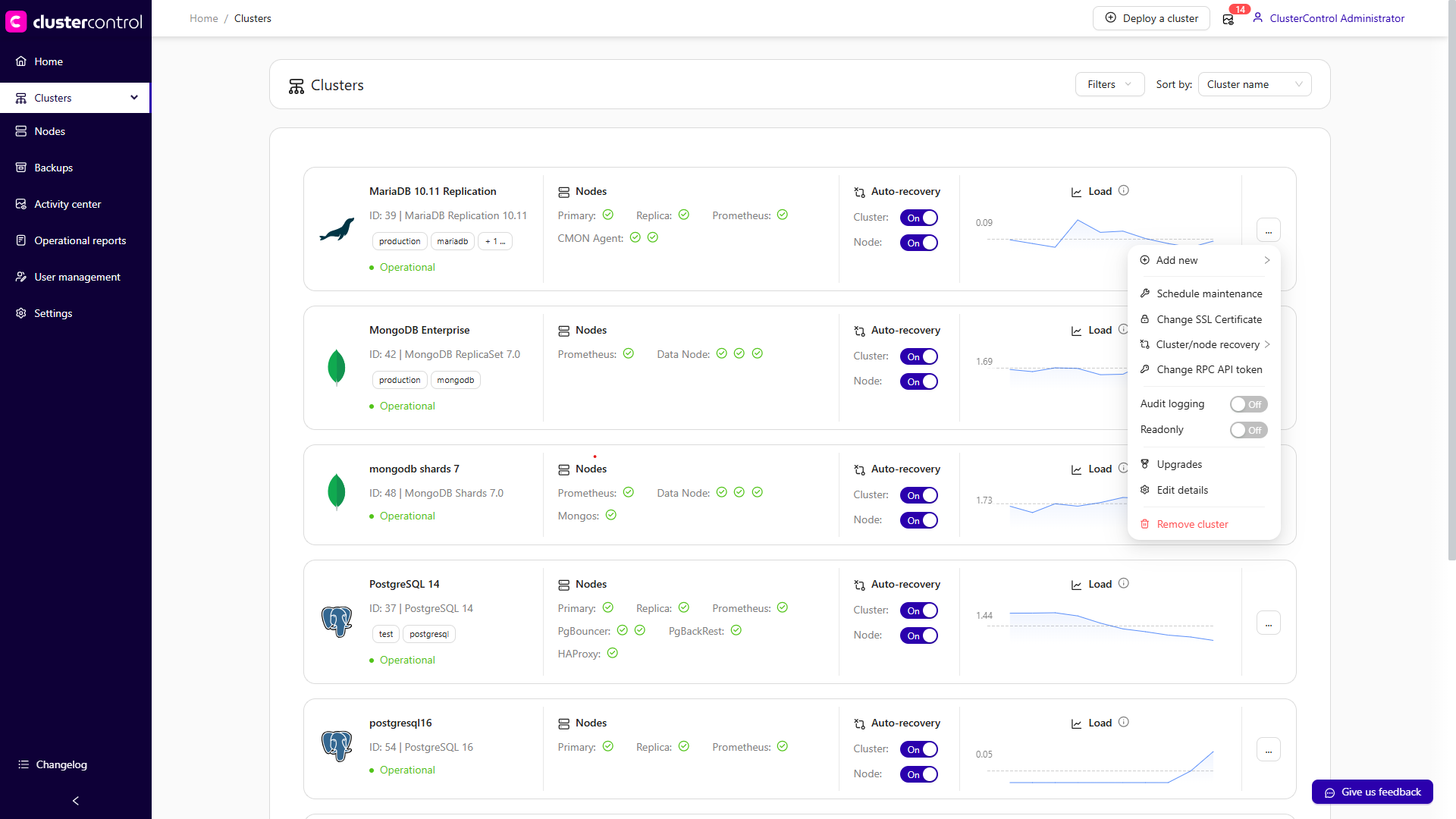The width and height of the screenshot is (1456, 819).
Task: Select the Nodes sidebar icon
Action: coord(21,131)
